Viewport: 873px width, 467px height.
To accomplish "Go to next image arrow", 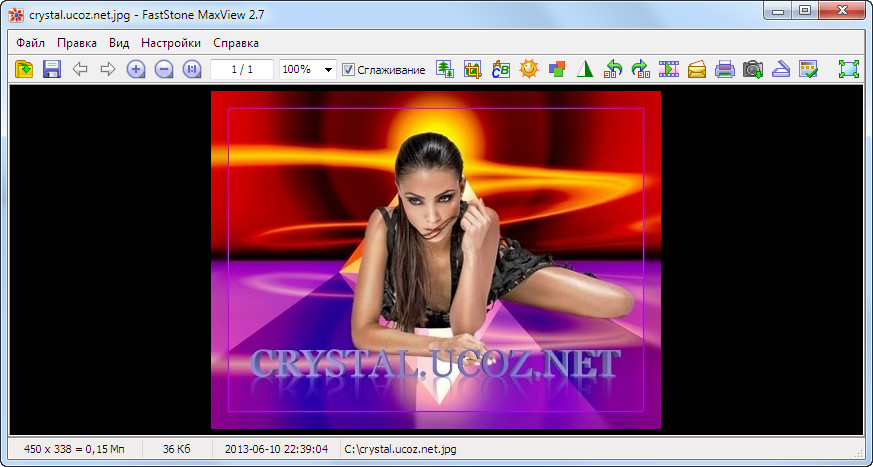I will point(108,69).
